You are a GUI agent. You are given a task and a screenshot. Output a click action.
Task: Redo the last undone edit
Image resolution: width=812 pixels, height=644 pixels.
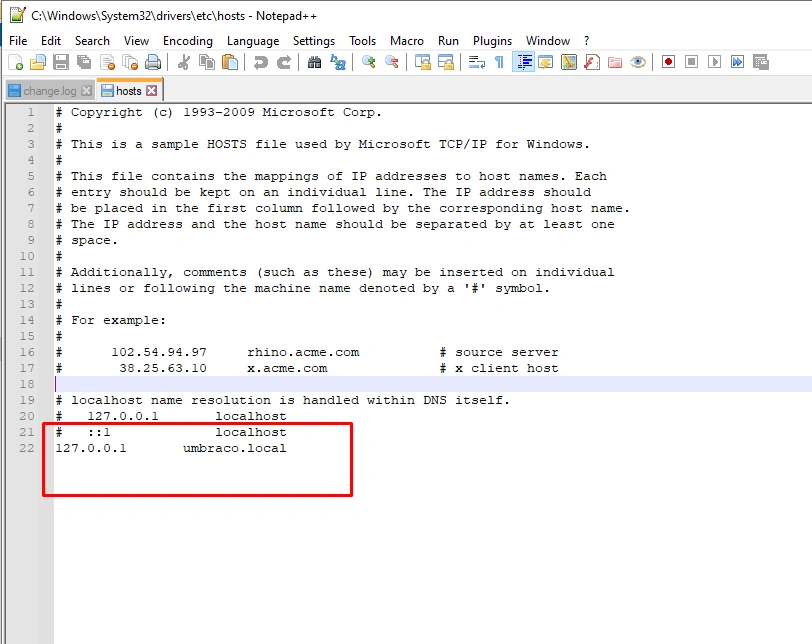[x=283, y=62]
